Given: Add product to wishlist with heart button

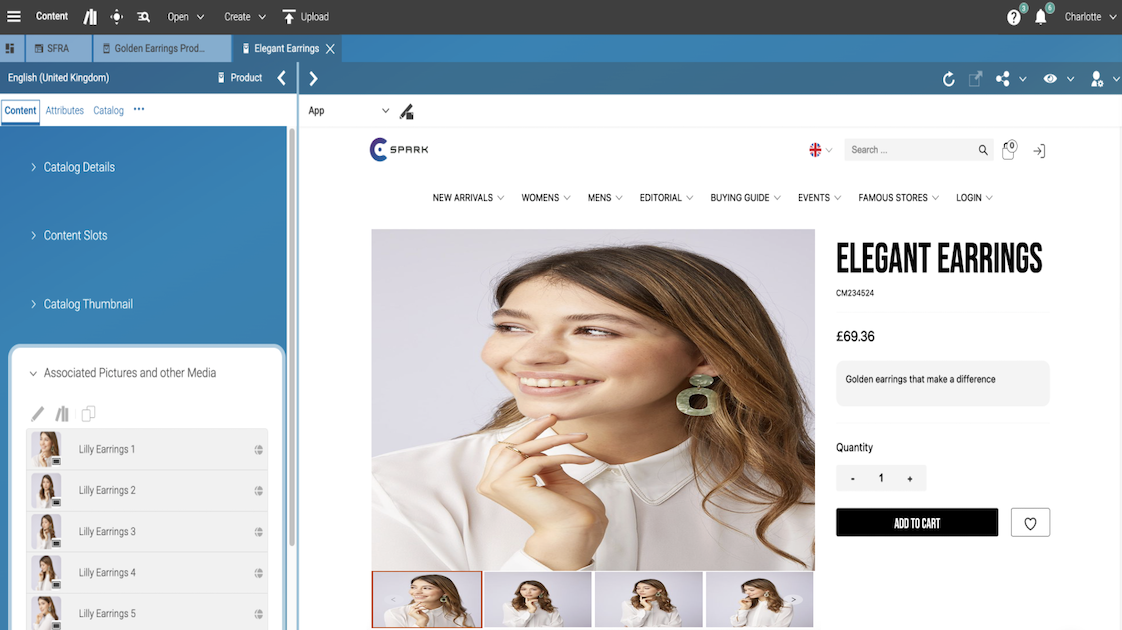Looking at the screenshot, I should pyautogui.click(x=1030, y=523).
